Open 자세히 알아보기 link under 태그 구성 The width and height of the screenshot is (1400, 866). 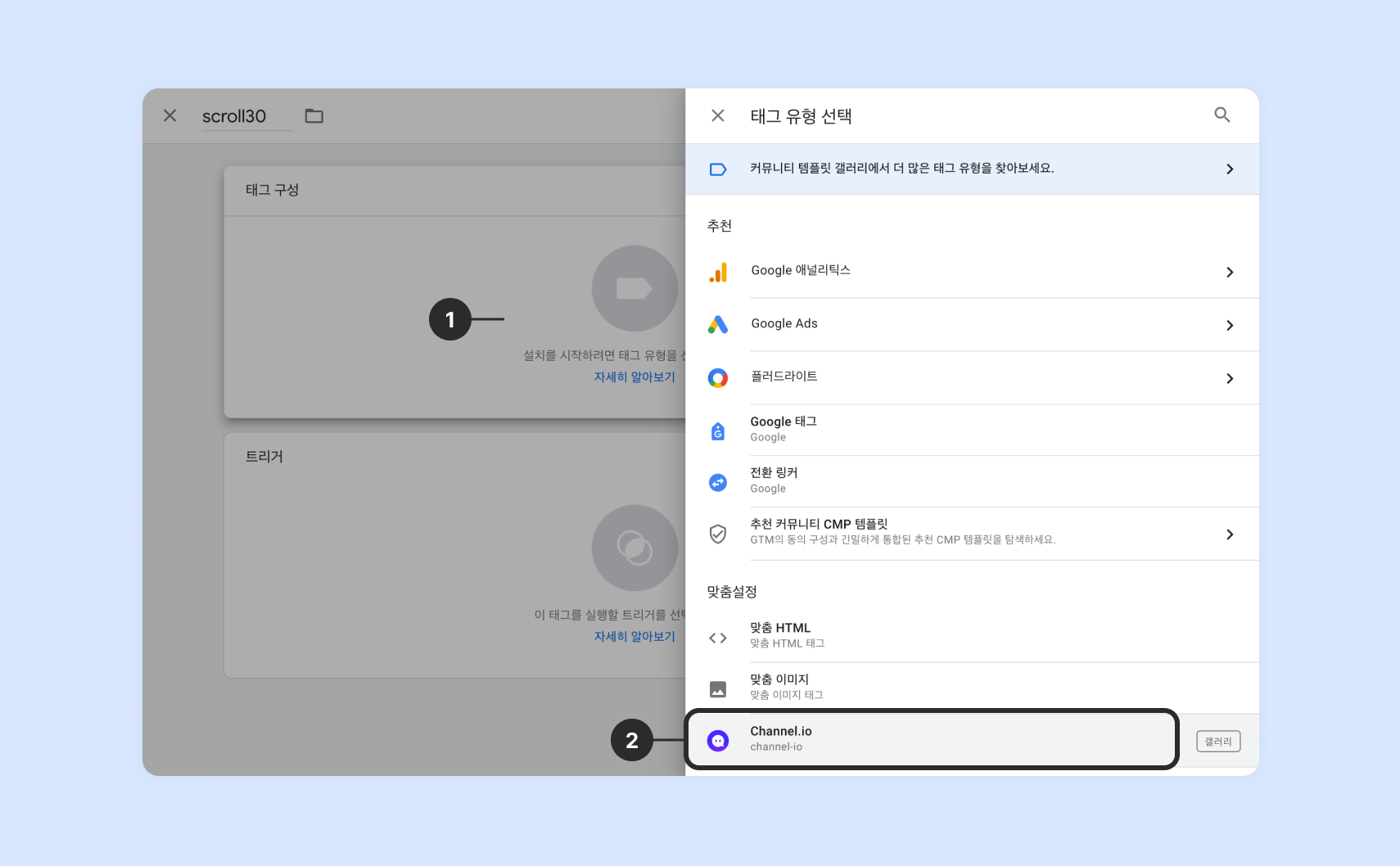635,377
